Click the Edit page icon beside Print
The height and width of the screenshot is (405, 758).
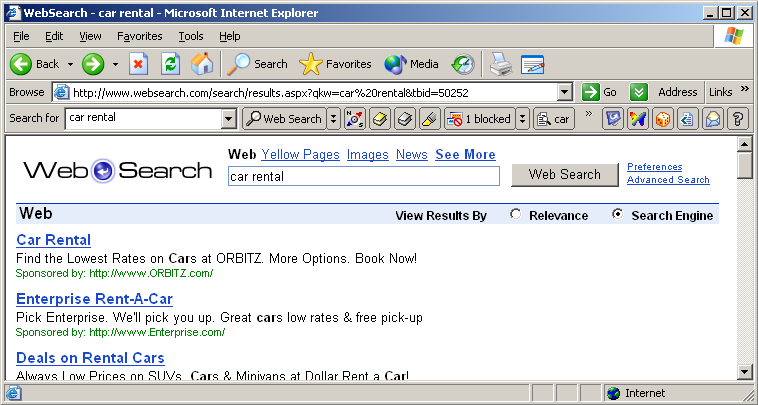pos(532,64)
